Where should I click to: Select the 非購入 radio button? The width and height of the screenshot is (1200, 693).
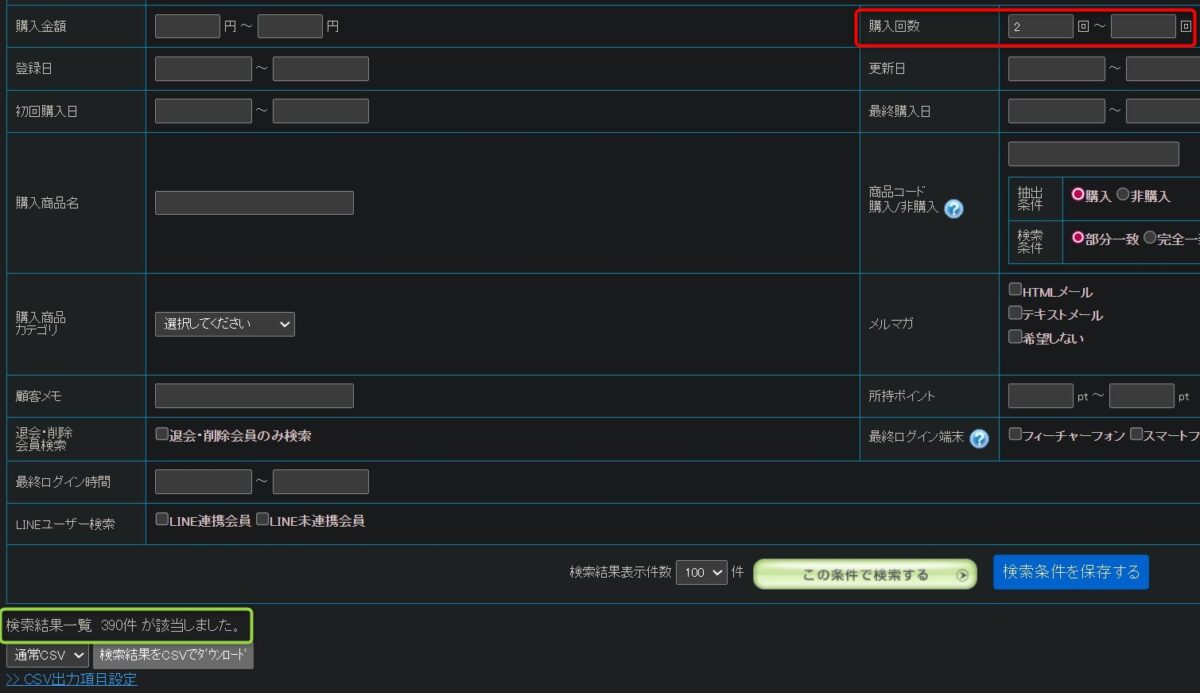click(1122, 196)
